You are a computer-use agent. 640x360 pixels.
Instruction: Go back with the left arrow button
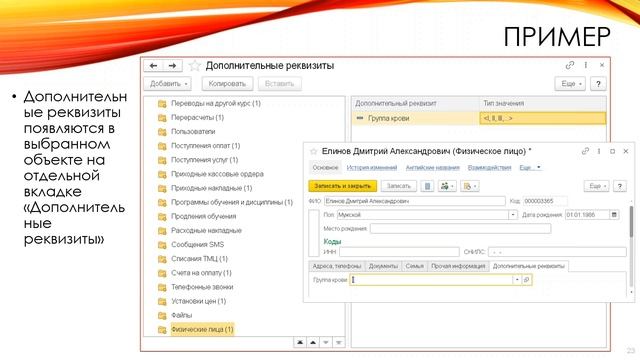pyautogui.click(x=153, y=66)
